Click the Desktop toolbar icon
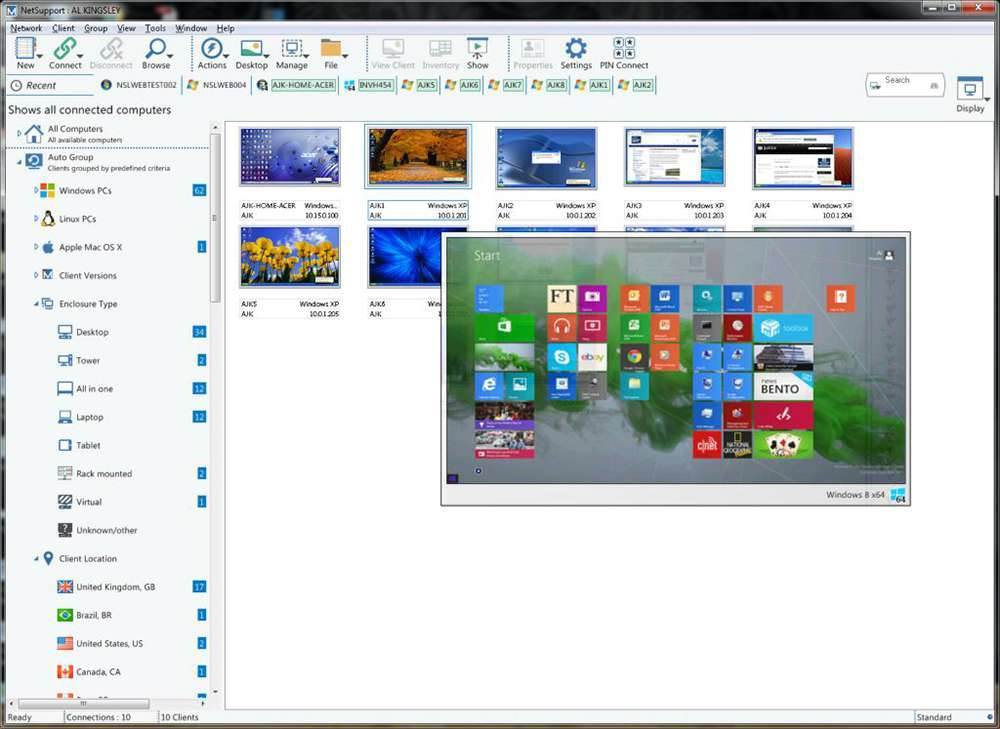Screen dimensions: 1000x729 pos(251,48)
